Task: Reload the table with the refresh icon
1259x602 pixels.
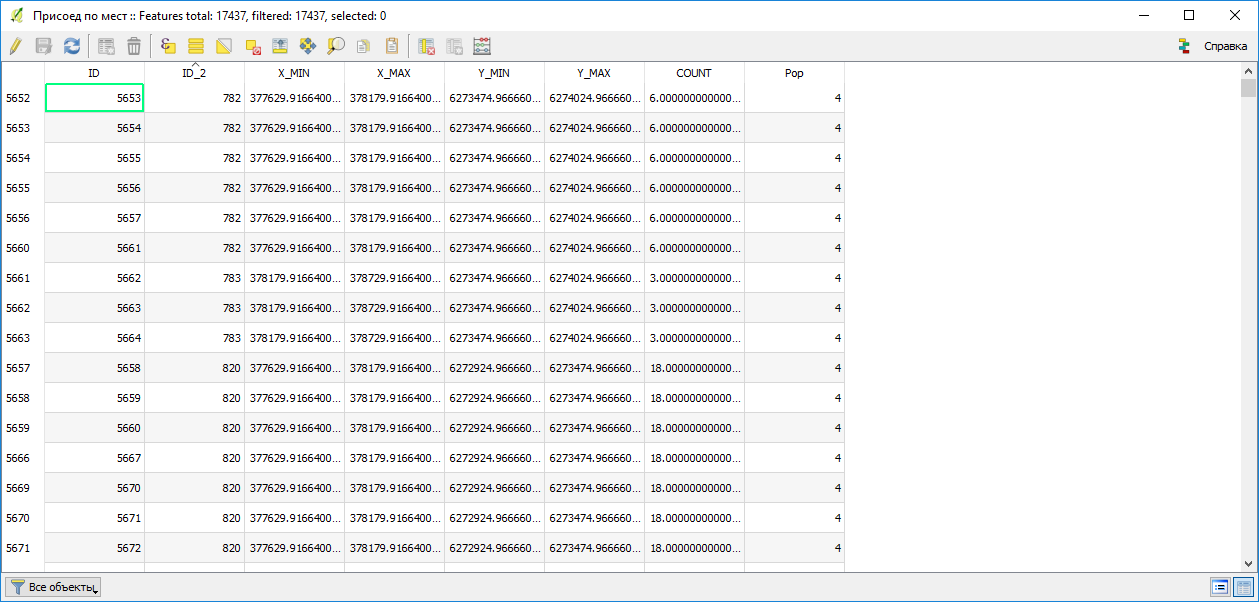Action: click(72, 46)
